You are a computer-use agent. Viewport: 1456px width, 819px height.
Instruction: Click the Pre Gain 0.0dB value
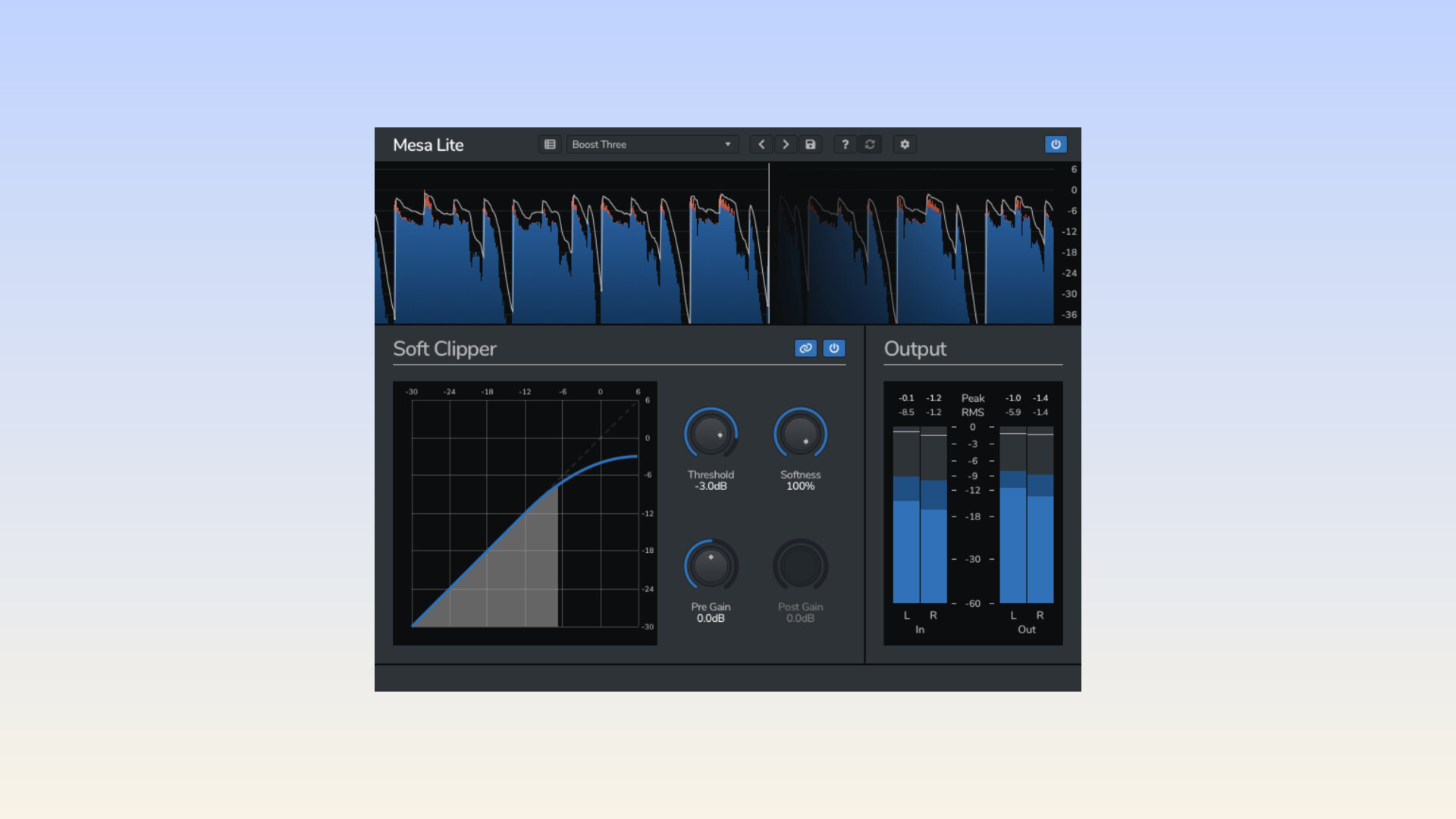tap(711, 618)
